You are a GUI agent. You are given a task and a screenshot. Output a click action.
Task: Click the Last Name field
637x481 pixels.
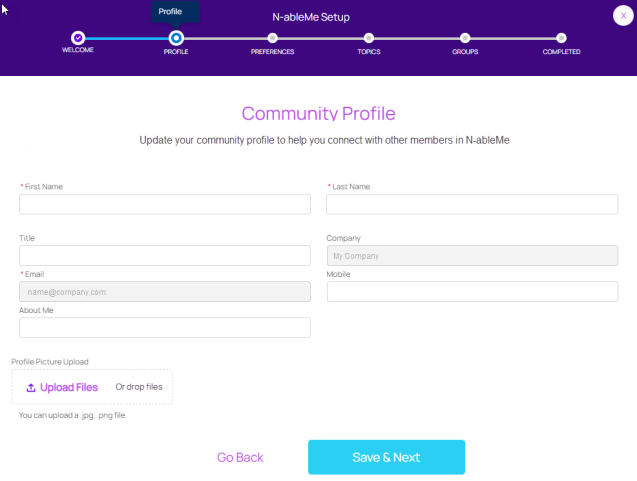[x=472, y=204]
